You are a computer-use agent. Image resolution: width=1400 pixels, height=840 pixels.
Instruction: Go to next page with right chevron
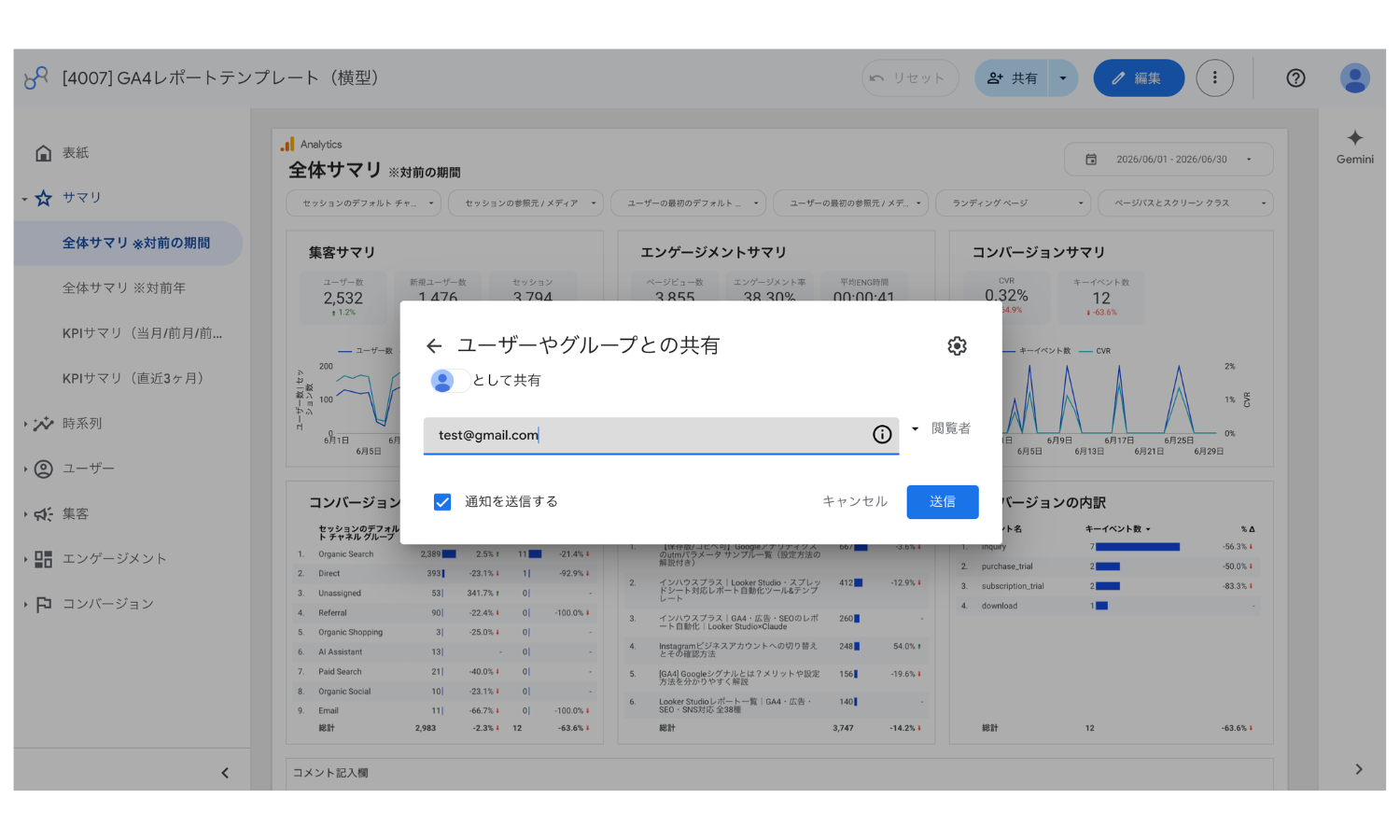coord(1358,769)
